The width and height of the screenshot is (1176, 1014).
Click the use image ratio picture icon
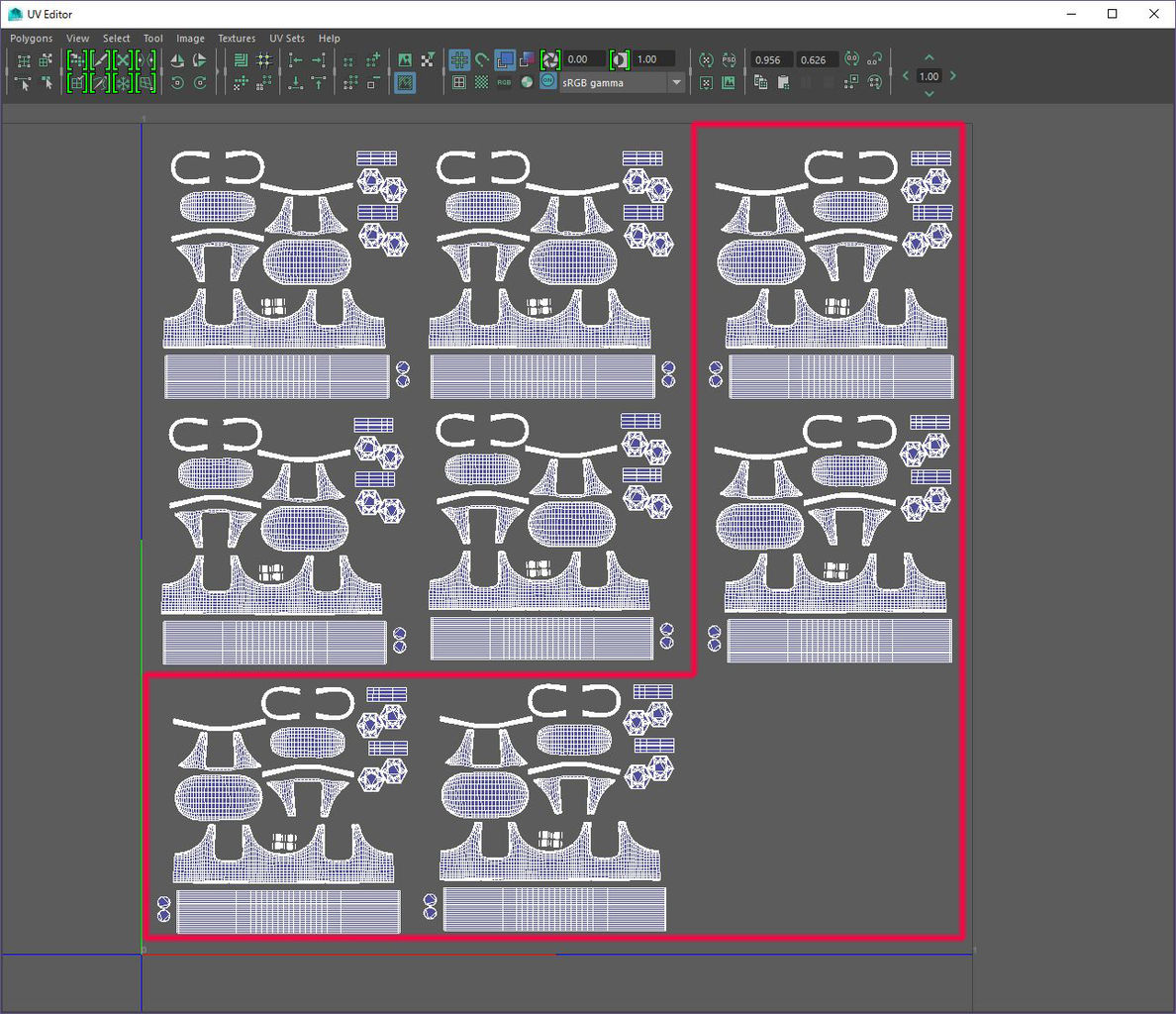coord(729,83)
